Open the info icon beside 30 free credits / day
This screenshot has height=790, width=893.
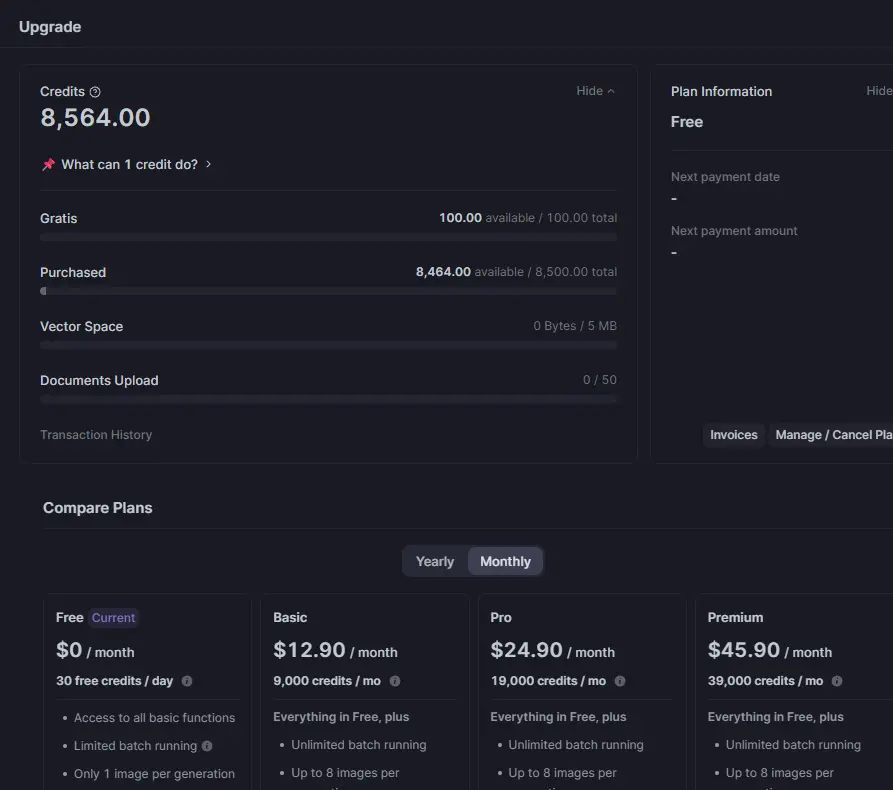tap(187, 681)
